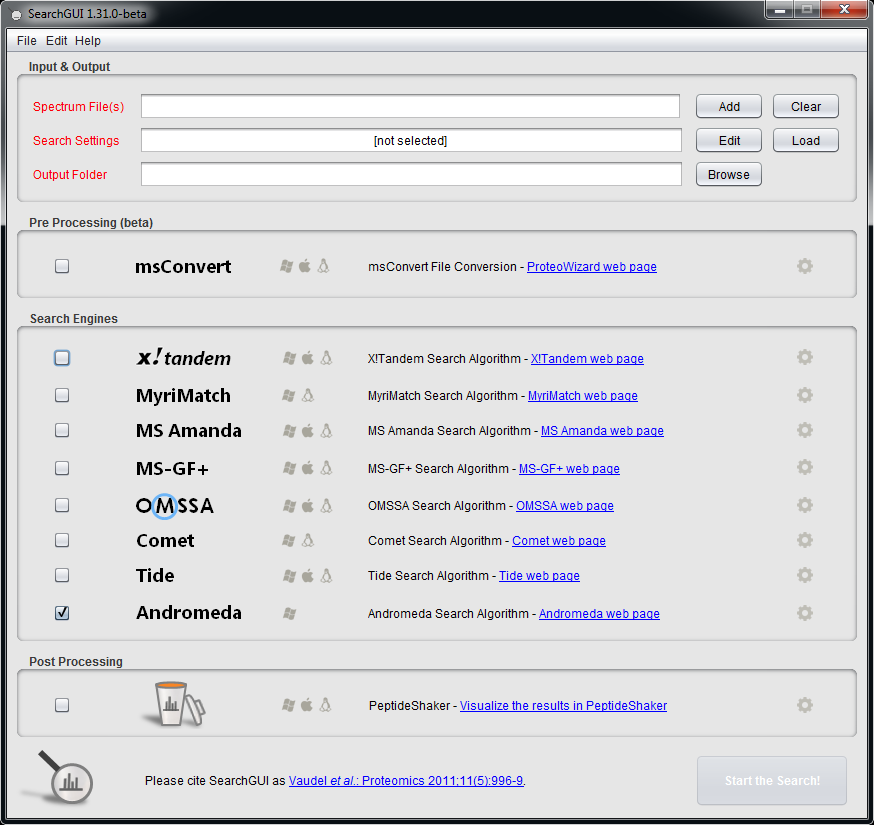Click the Tide logo
The width and height of the screenshot is (874, 825).
155,575
